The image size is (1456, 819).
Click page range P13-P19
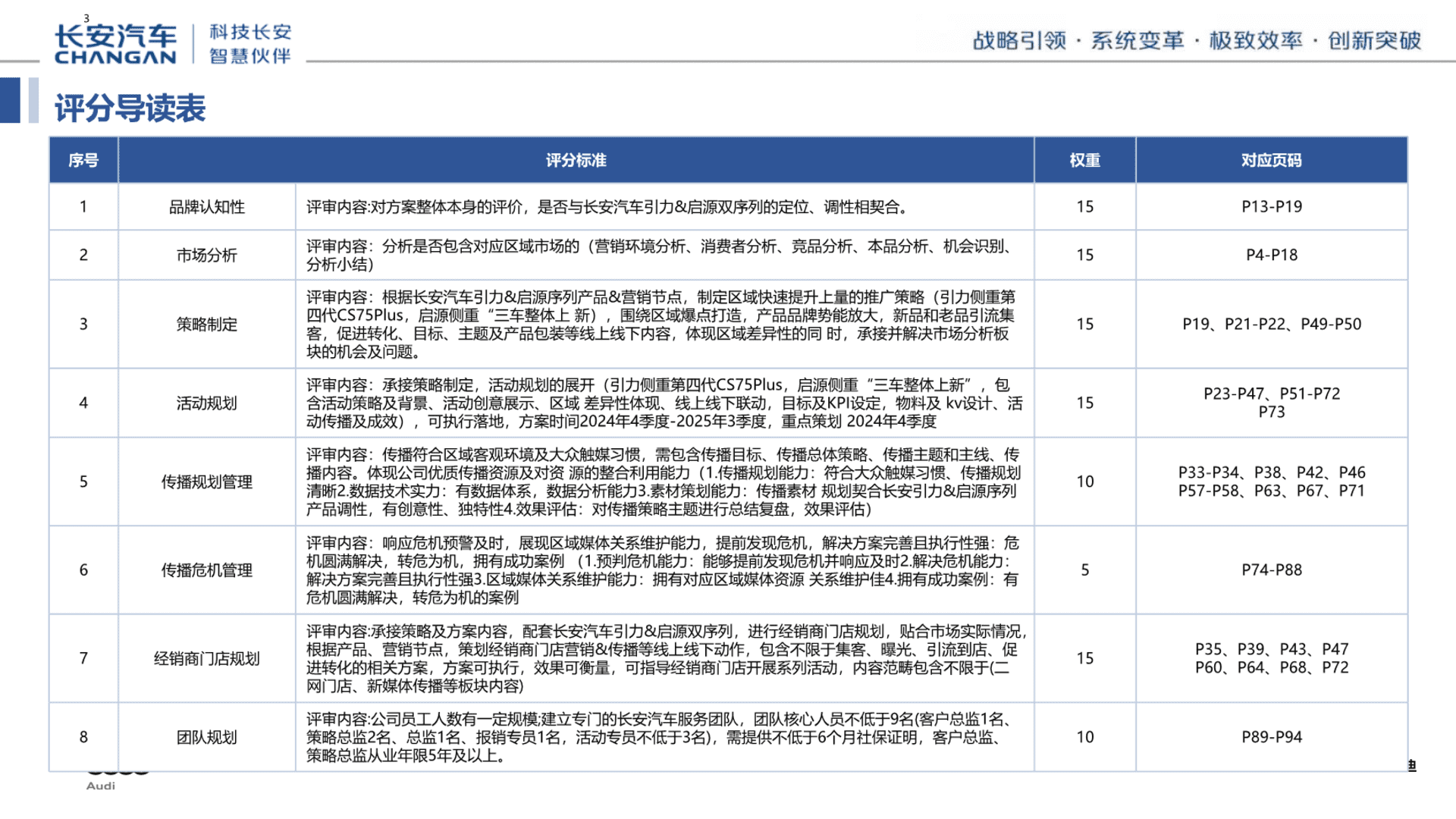tap(1272, 206)
